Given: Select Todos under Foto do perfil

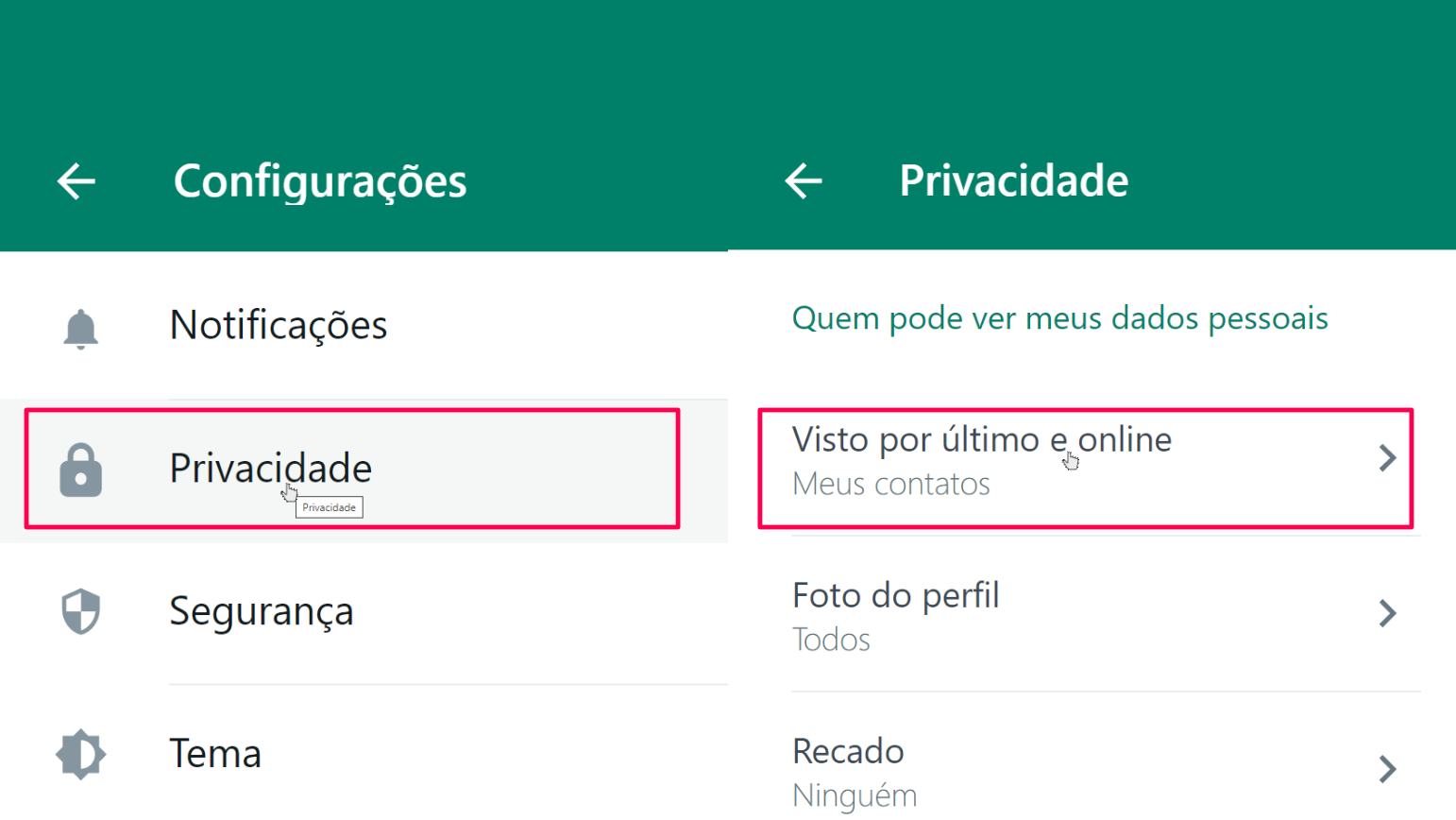Looking at the screenshot, I should 831,640.
